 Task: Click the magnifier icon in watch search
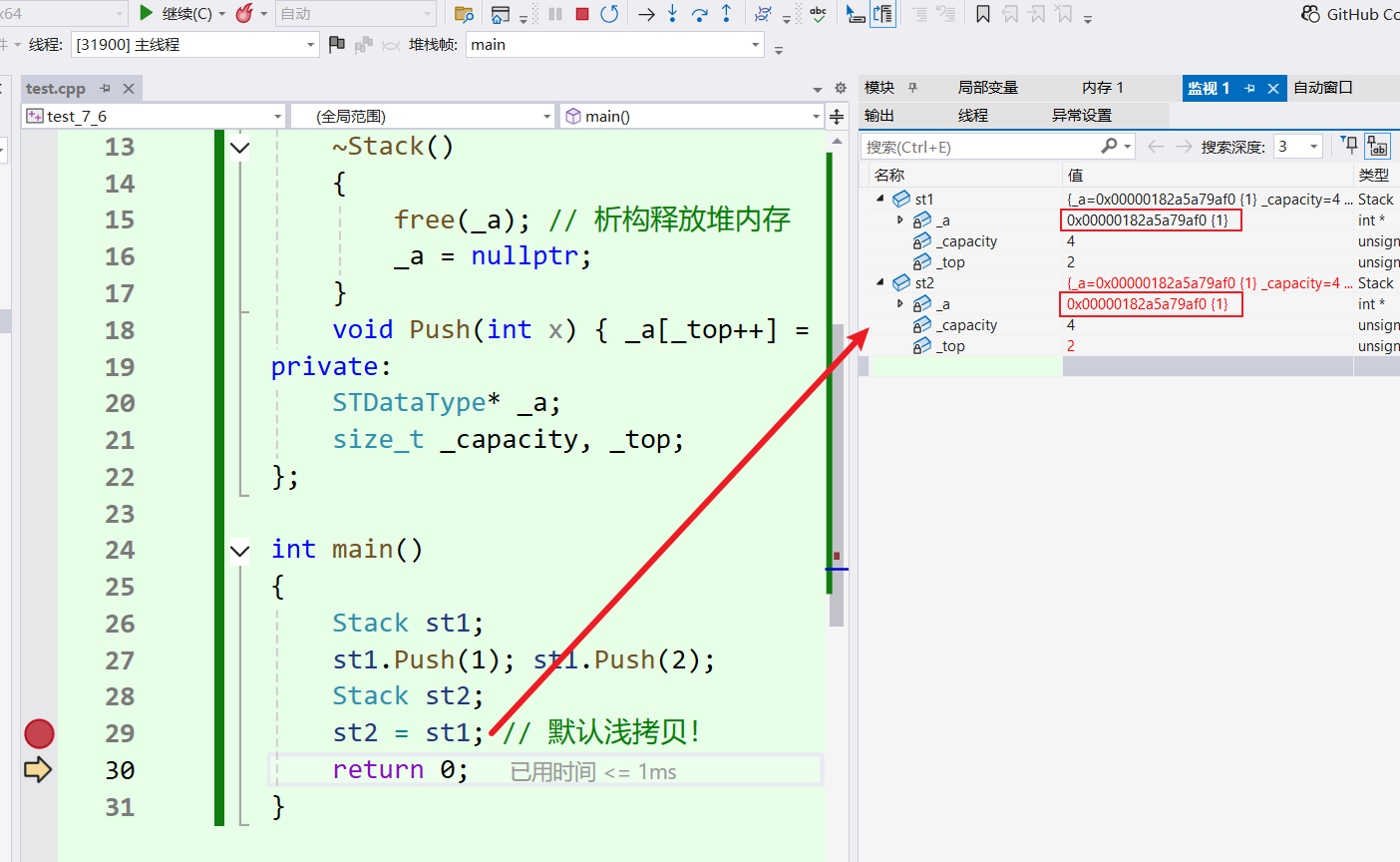(1109, 147)
